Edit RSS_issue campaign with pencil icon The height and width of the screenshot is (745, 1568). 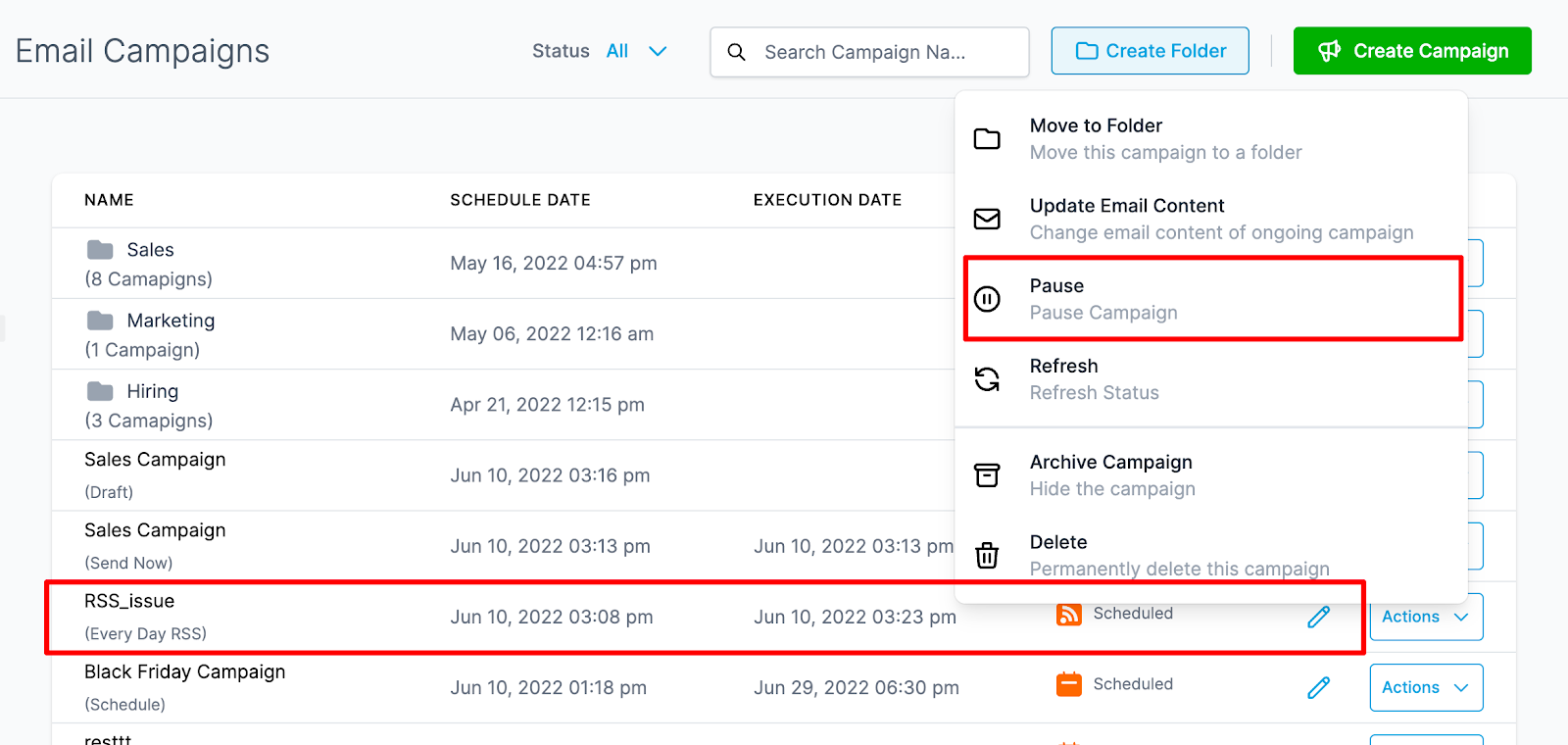(x=1319, y=617)
